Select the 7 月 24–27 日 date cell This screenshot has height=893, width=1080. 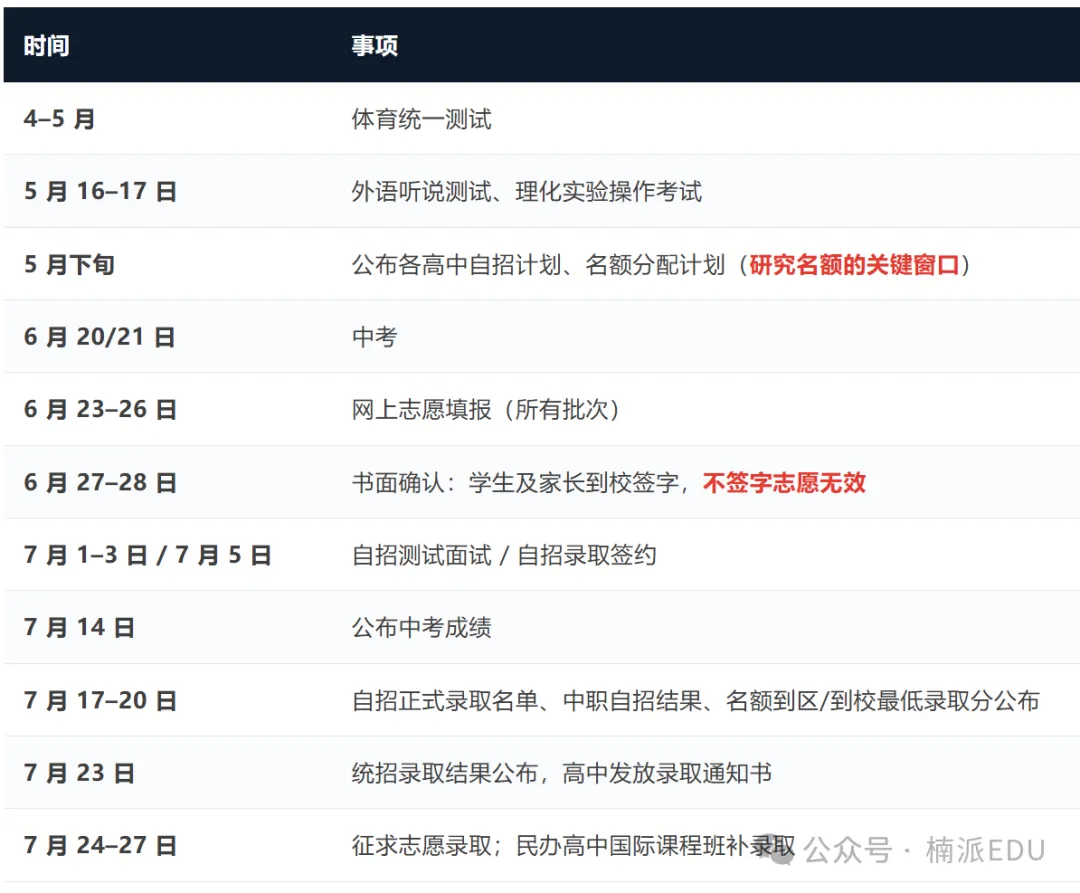tap(101, 845)
